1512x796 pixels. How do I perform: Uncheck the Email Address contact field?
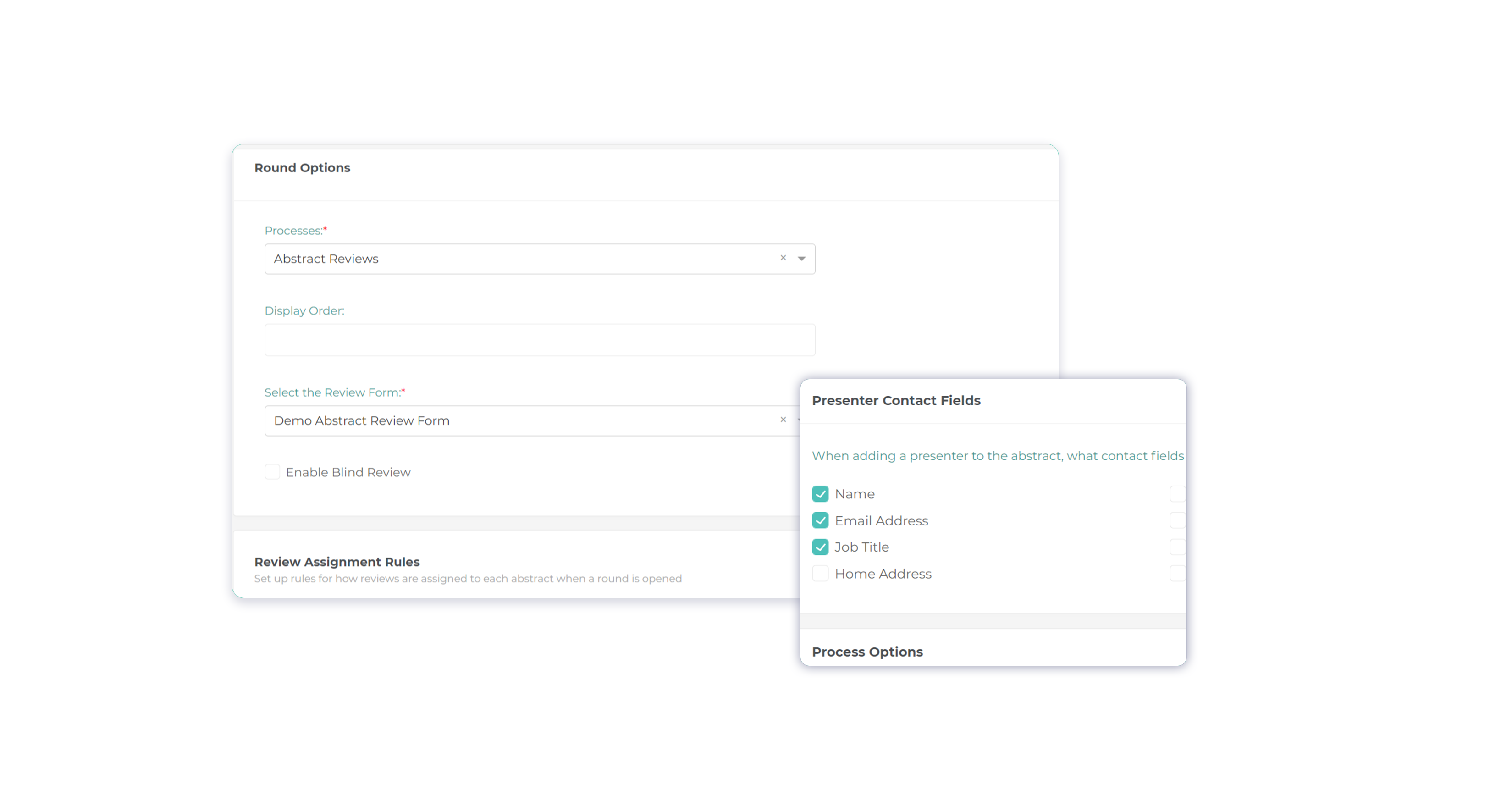tap(820, 520)
